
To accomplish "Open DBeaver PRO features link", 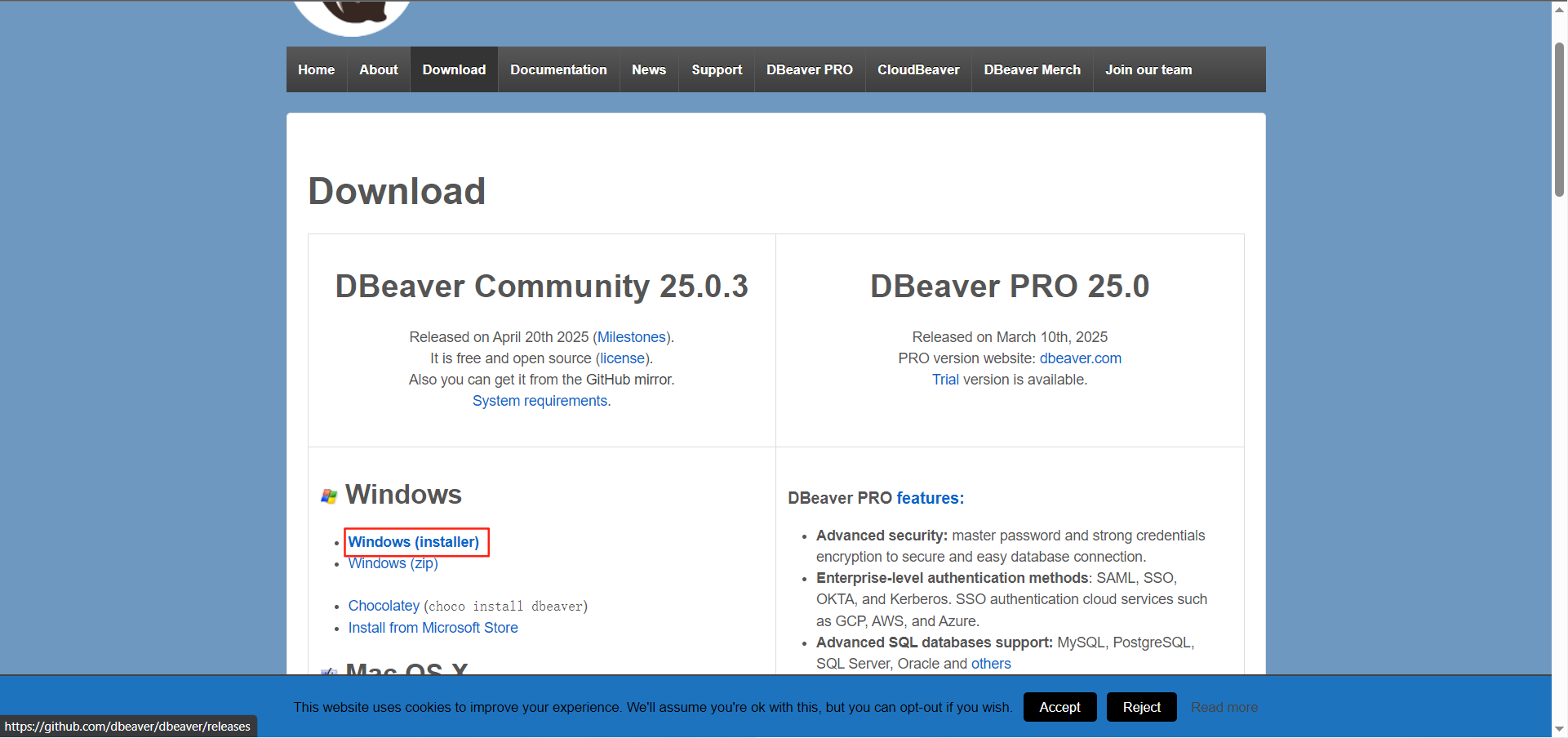I will (930, 498).
